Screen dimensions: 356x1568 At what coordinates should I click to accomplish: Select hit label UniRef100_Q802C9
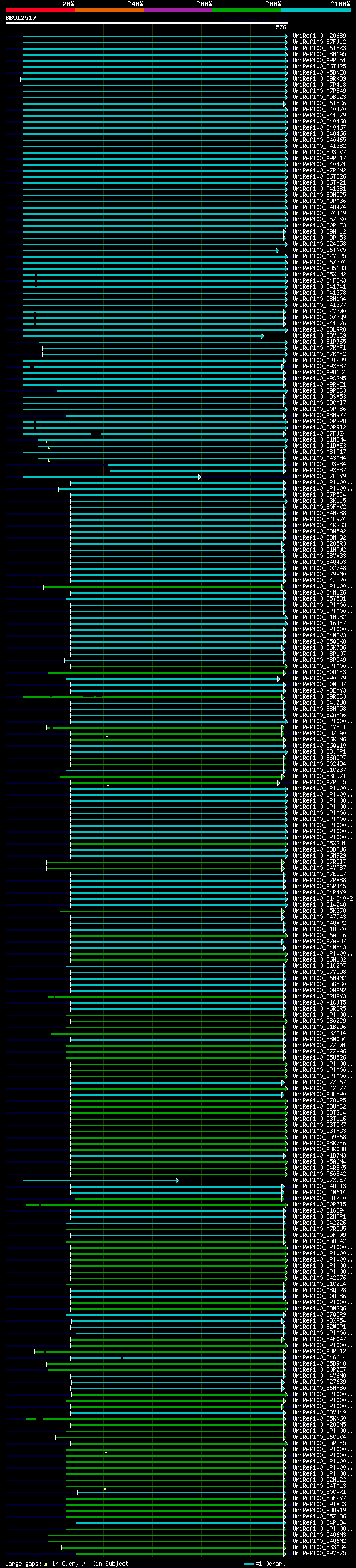click(319, 1021)
